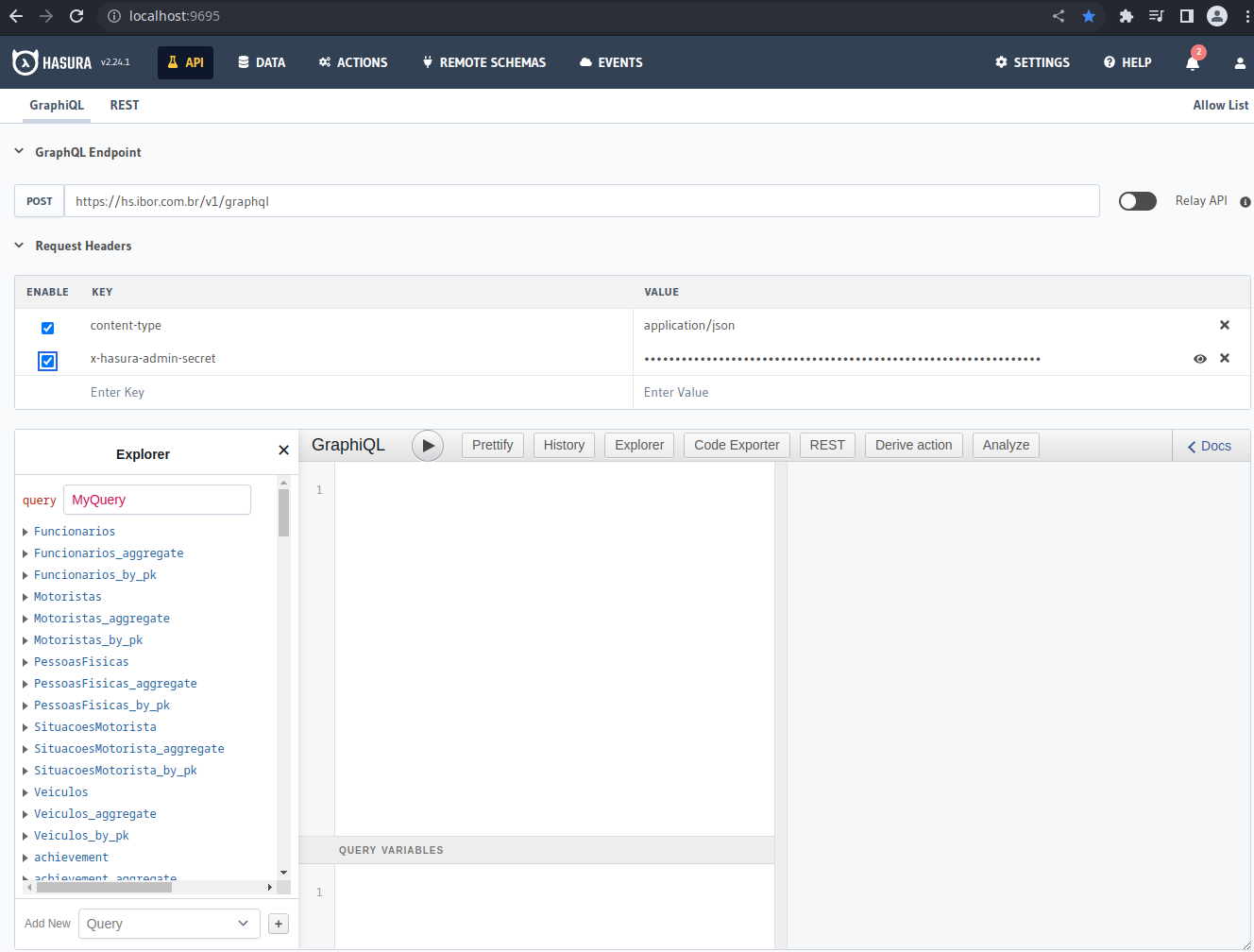Open the ACTIONS tab
The width and height of the screenshot is (1254, 952).
pyautogui.click(x=353, y=62)
